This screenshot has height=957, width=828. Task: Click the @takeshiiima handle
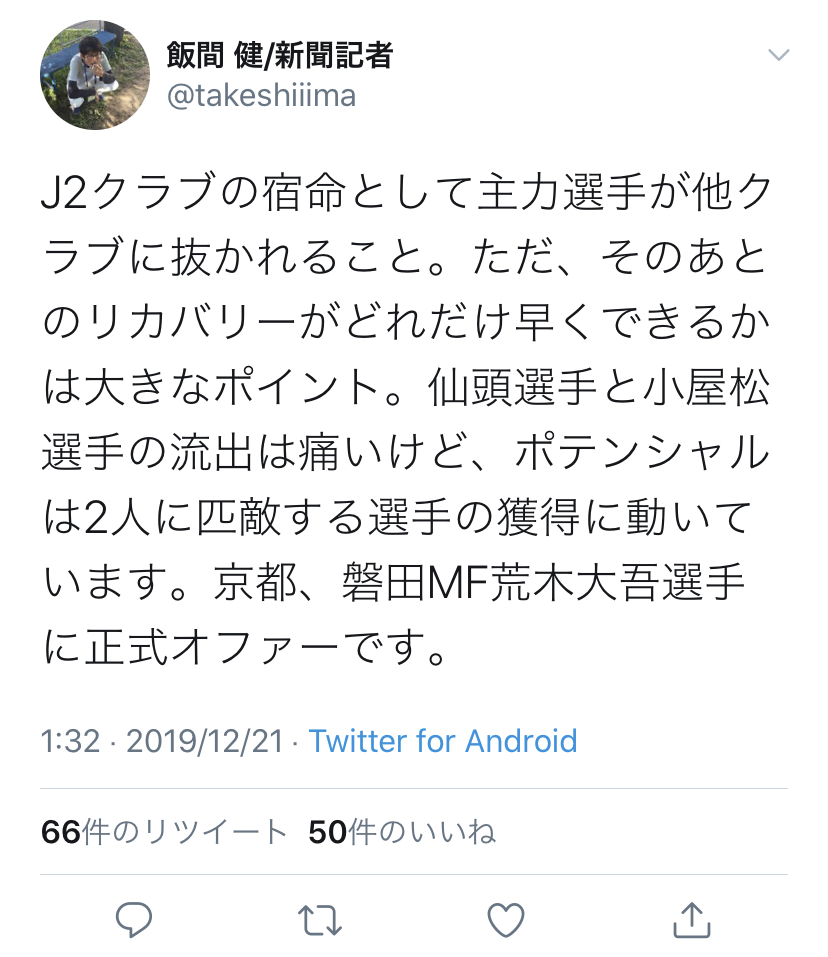tap(261, 96)
